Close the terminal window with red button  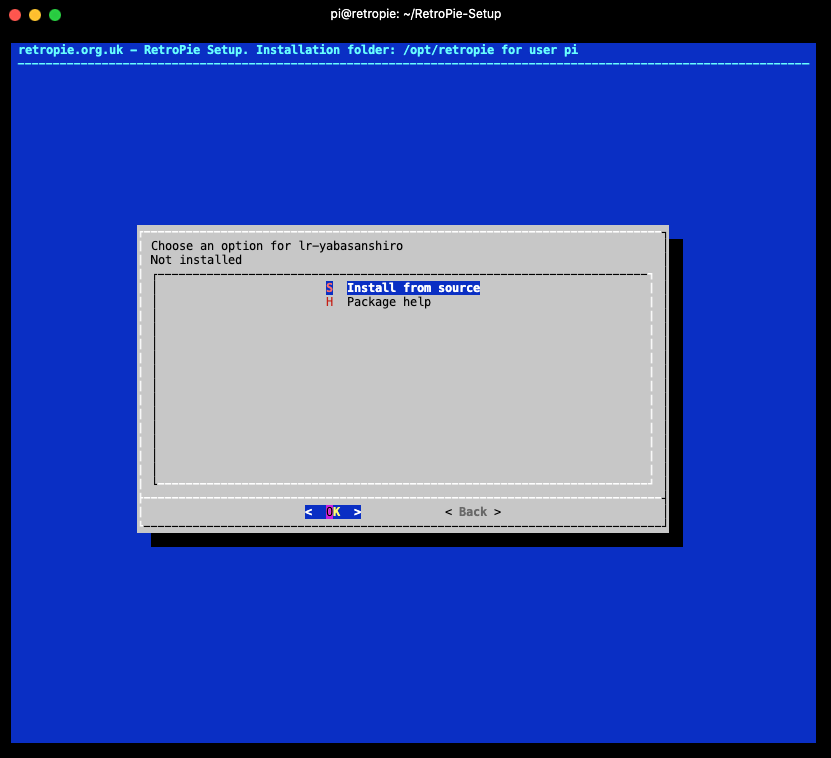click(15, 15)
